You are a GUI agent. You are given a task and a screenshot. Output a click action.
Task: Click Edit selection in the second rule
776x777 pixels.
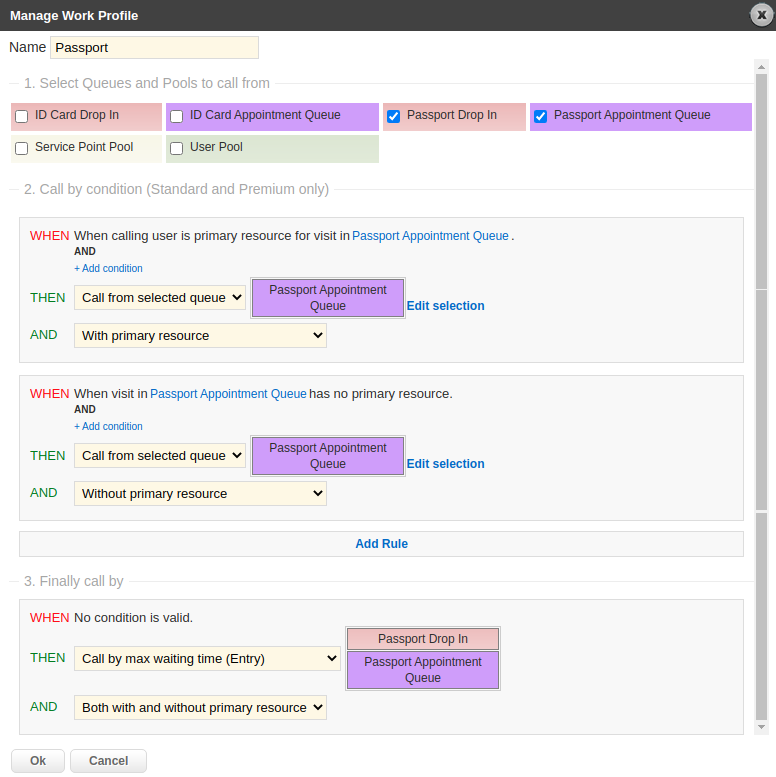tap(445, 464)
